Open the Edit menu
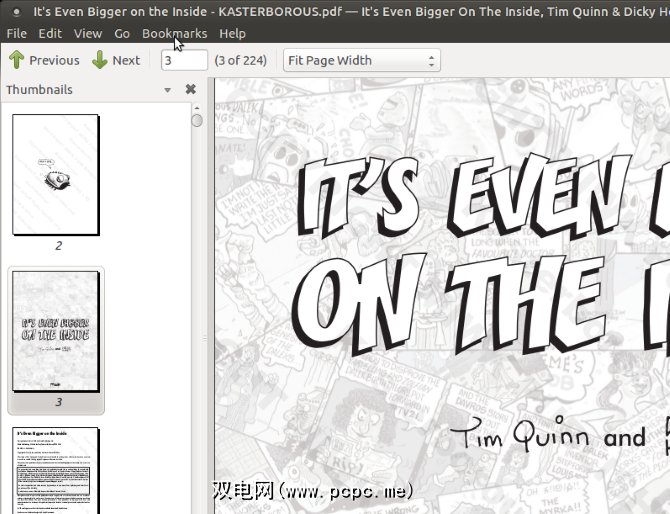 click(x=50, y=33)
